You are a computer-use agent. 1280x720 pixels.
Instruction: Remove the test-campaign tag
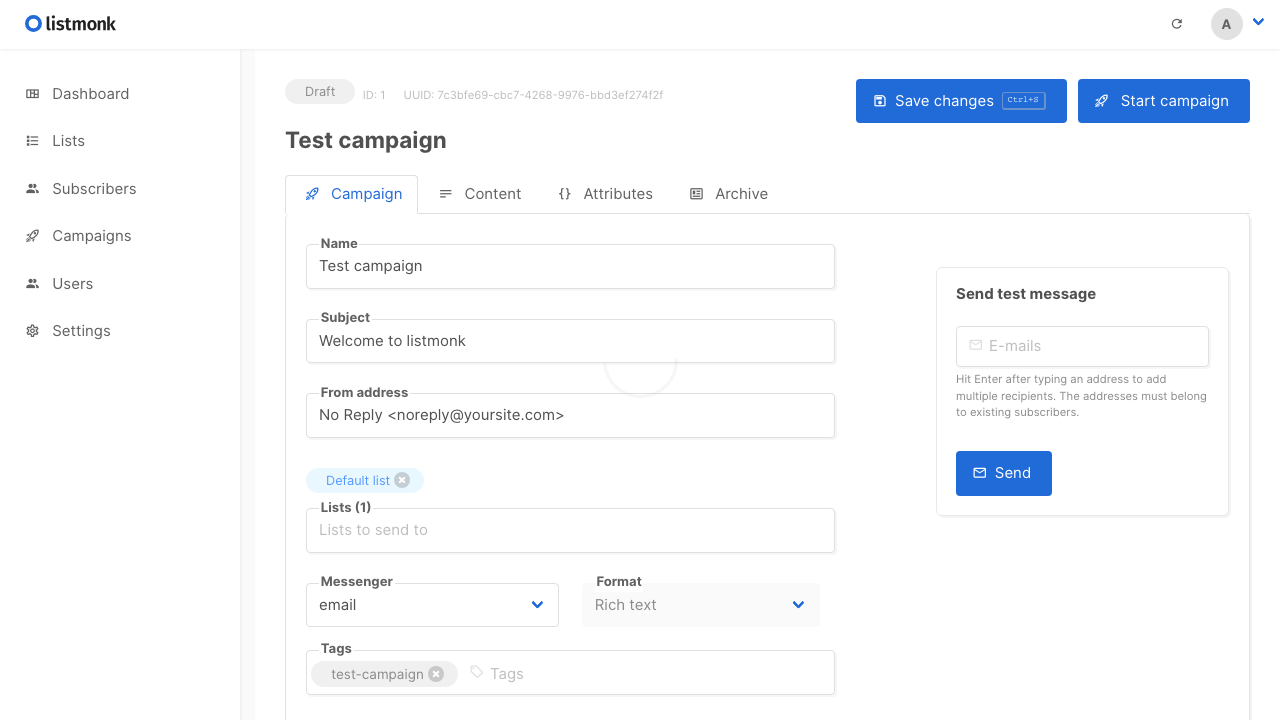pos(436,674)
